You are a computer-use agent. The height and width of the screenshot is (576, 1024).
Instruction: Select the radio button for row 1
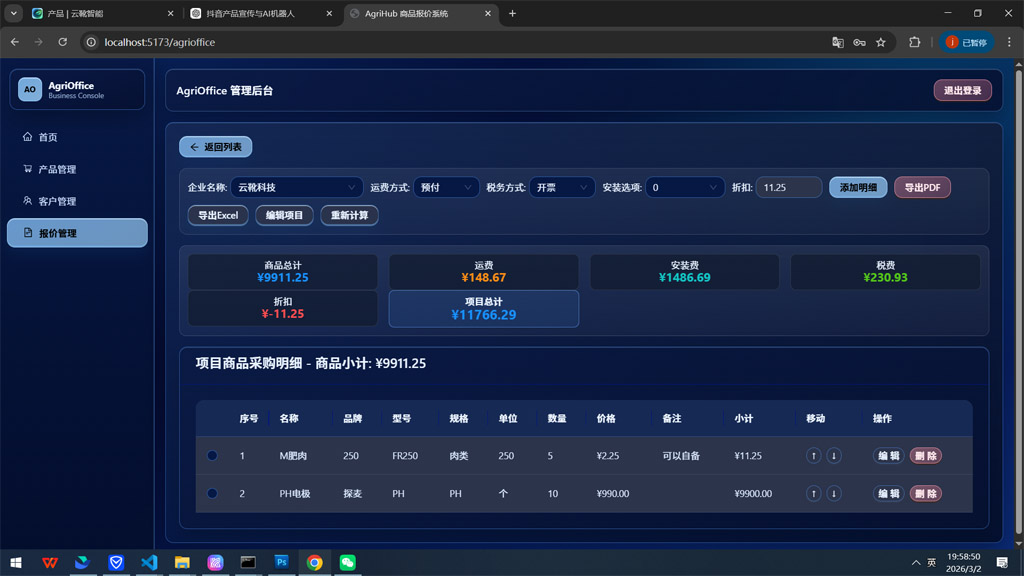pos(211,455)
